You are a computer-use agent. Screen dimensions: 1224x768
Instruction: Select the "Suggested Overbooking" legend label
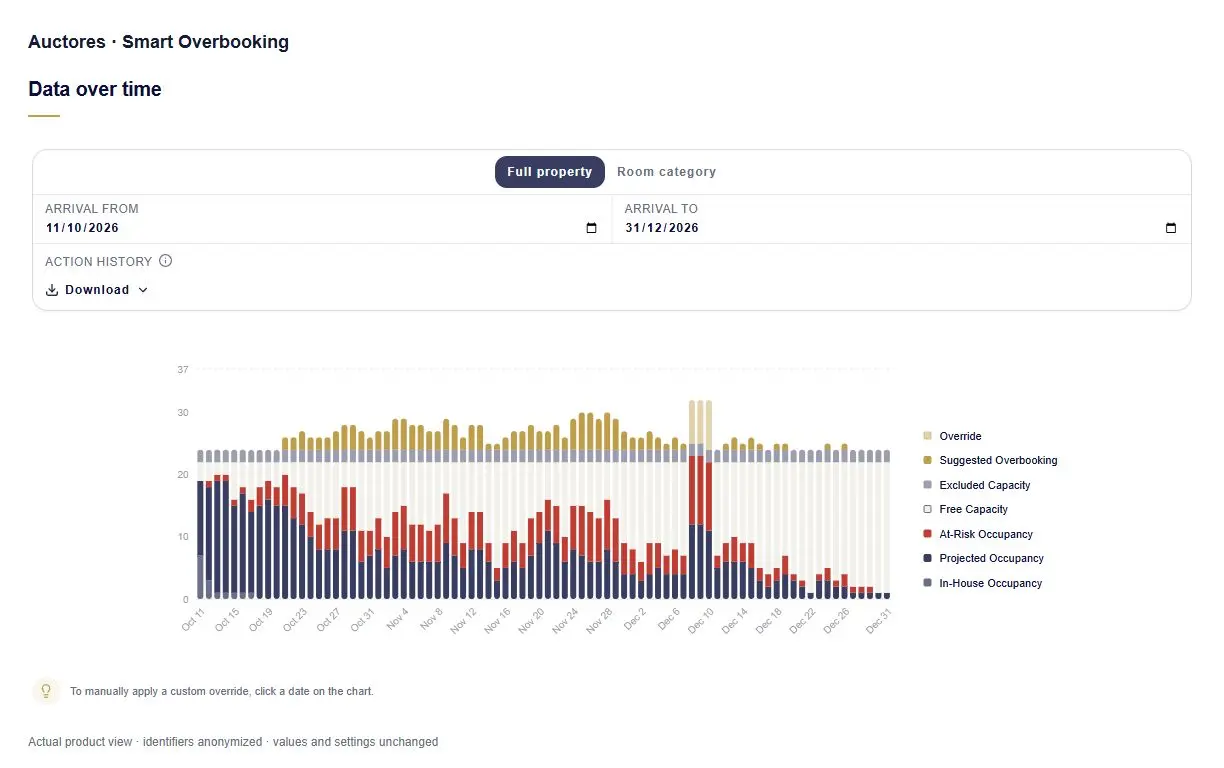998,461
